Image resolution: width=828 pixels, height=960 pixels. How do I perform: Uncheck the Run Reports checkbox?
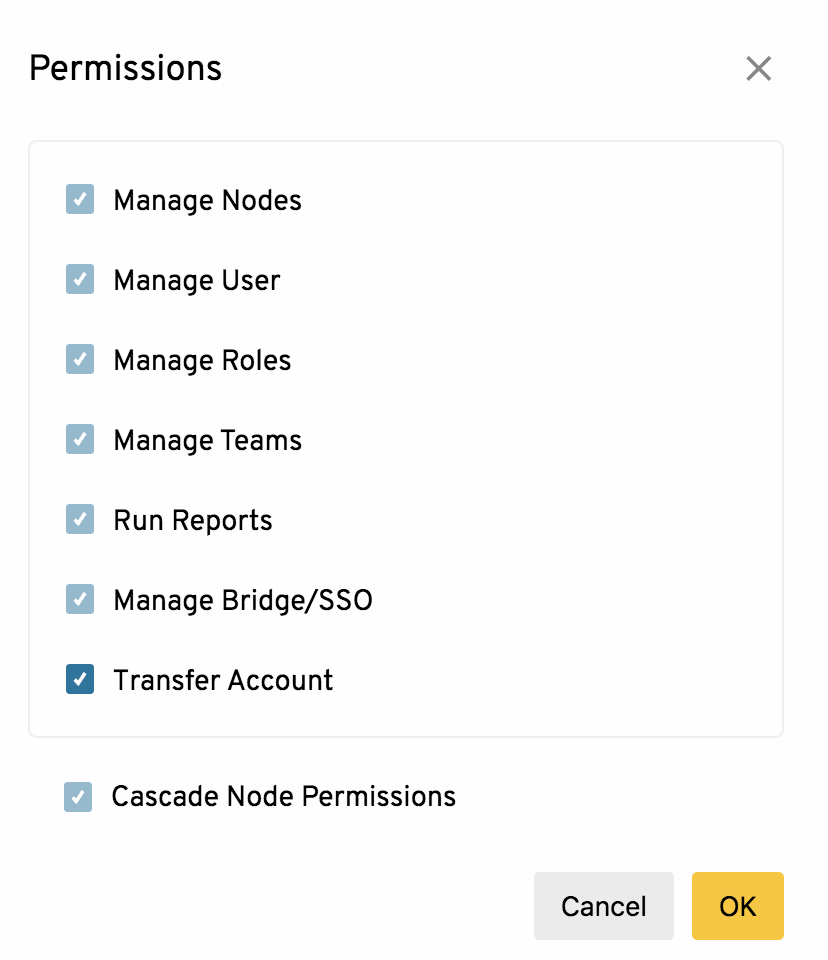(x=80, y=519)
